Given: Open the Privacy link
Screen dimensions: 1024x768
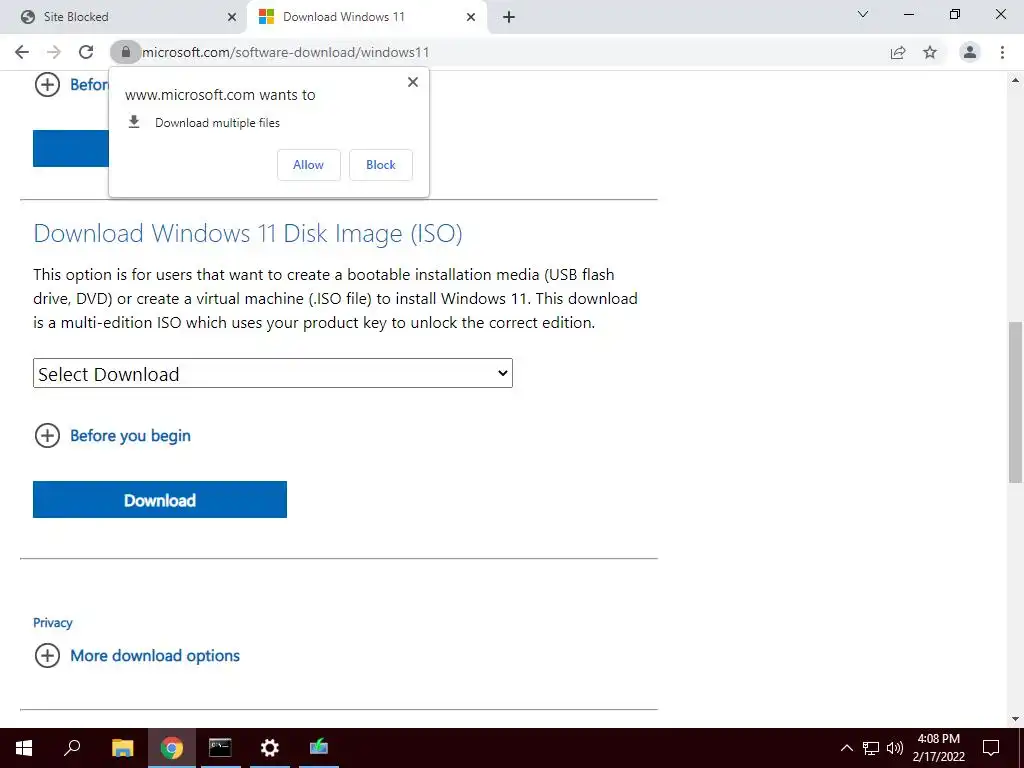Looking at the screenshot, I should click(x=52, y=622).
